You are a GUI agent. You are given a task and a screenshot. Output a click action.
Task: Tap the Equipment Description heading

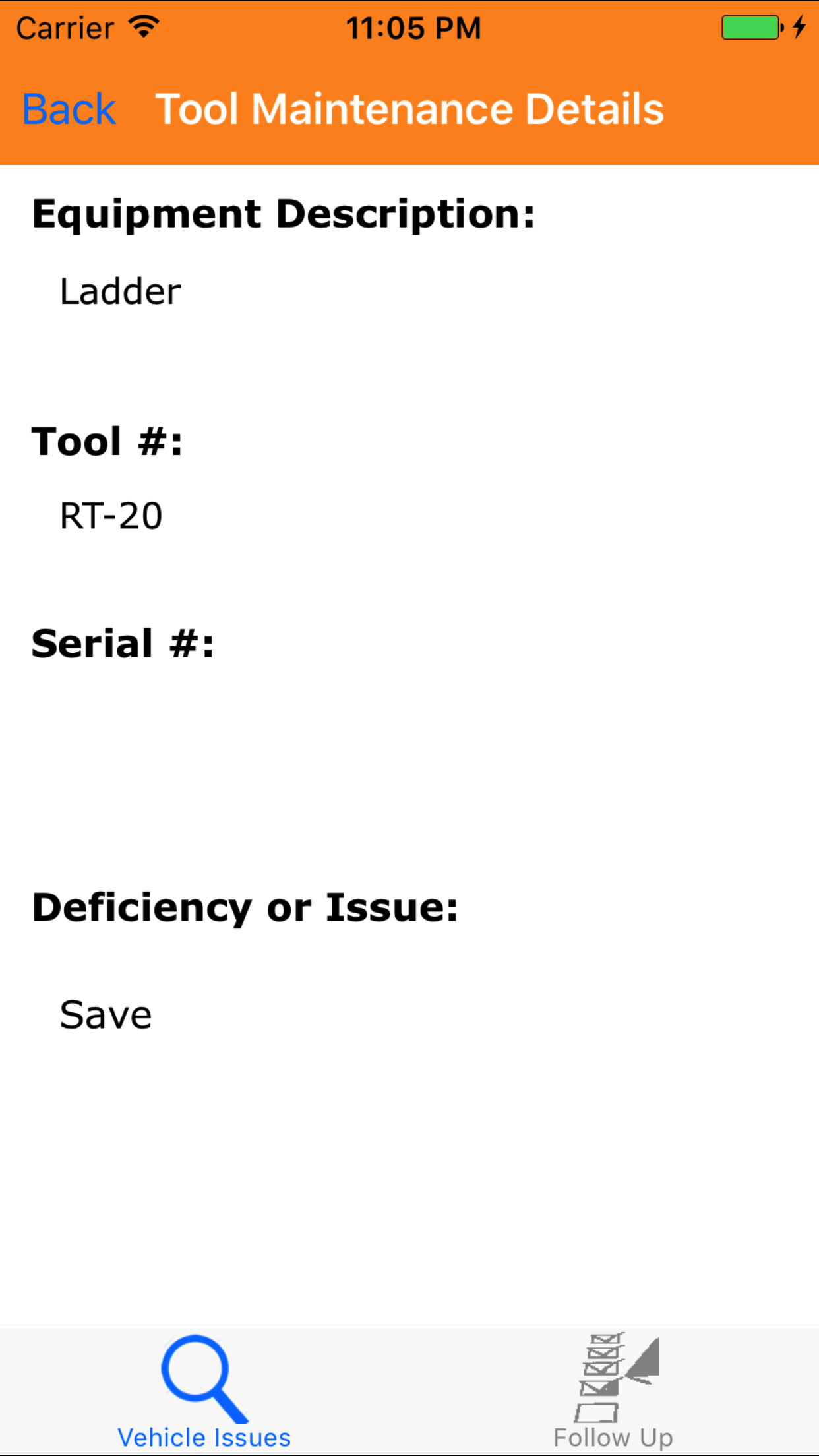coord(284,214)
